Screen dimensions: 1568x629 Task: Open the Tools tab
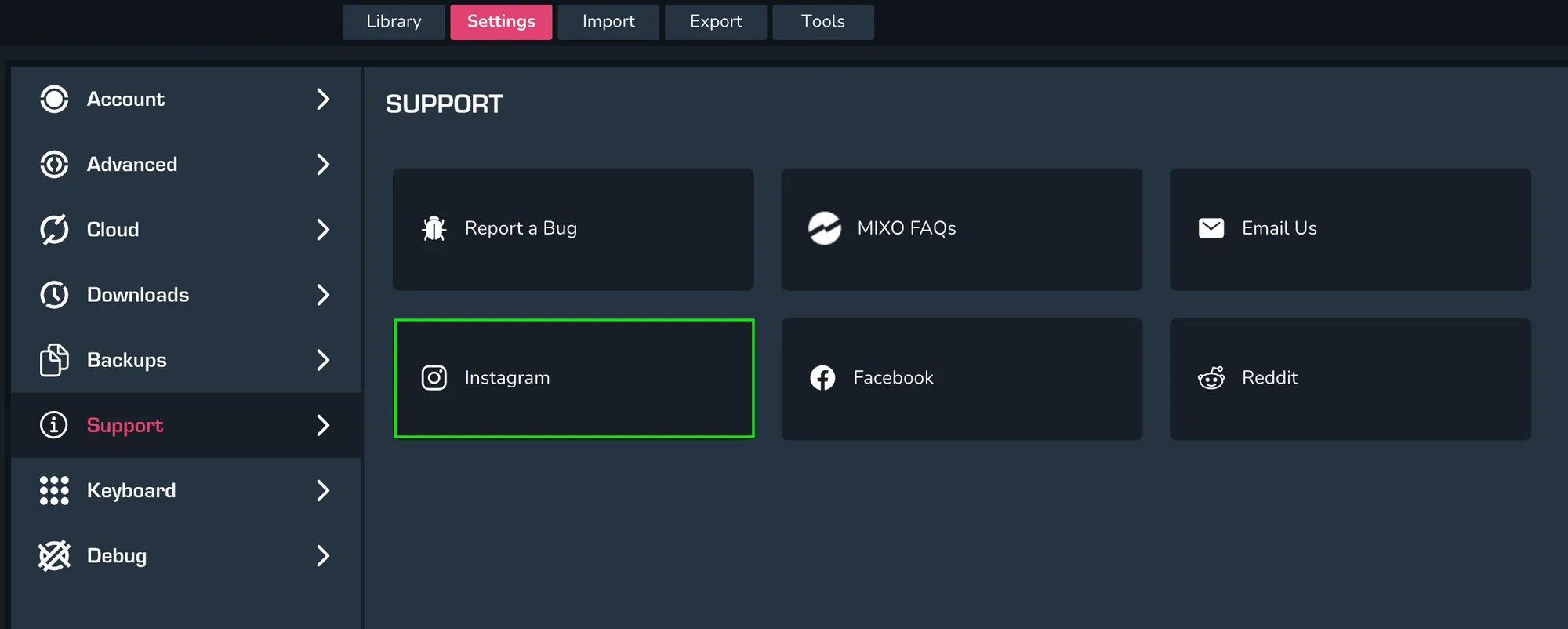(x=822, y=22)
